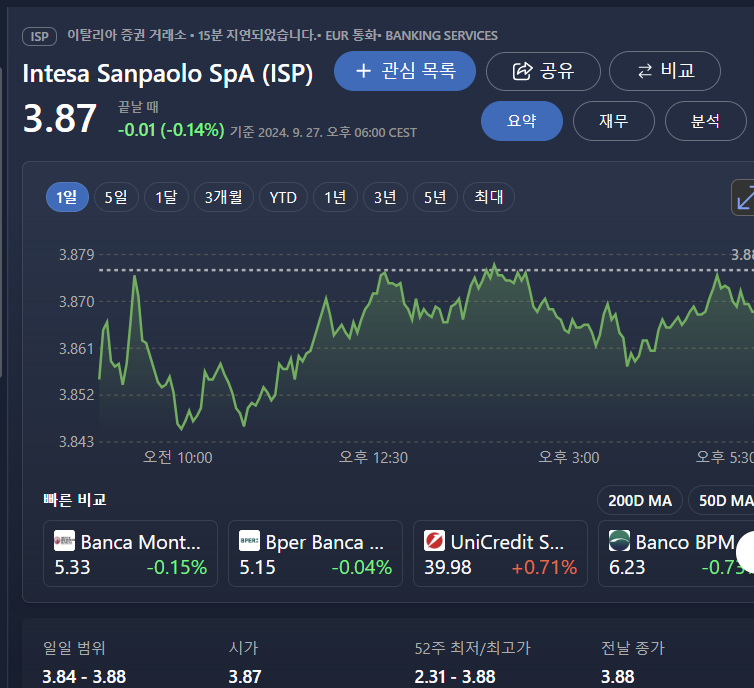The width and height of the screenshot is (754, 688).
Task: Select the 5년 chart range
Action: pos(435,197)
